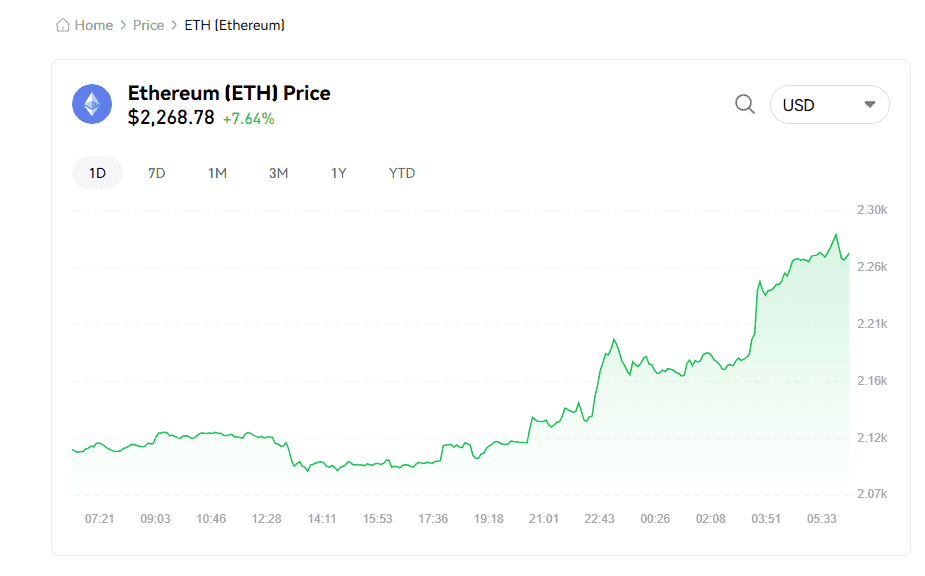Select the 1D time range tab

[x=97, y=173]
